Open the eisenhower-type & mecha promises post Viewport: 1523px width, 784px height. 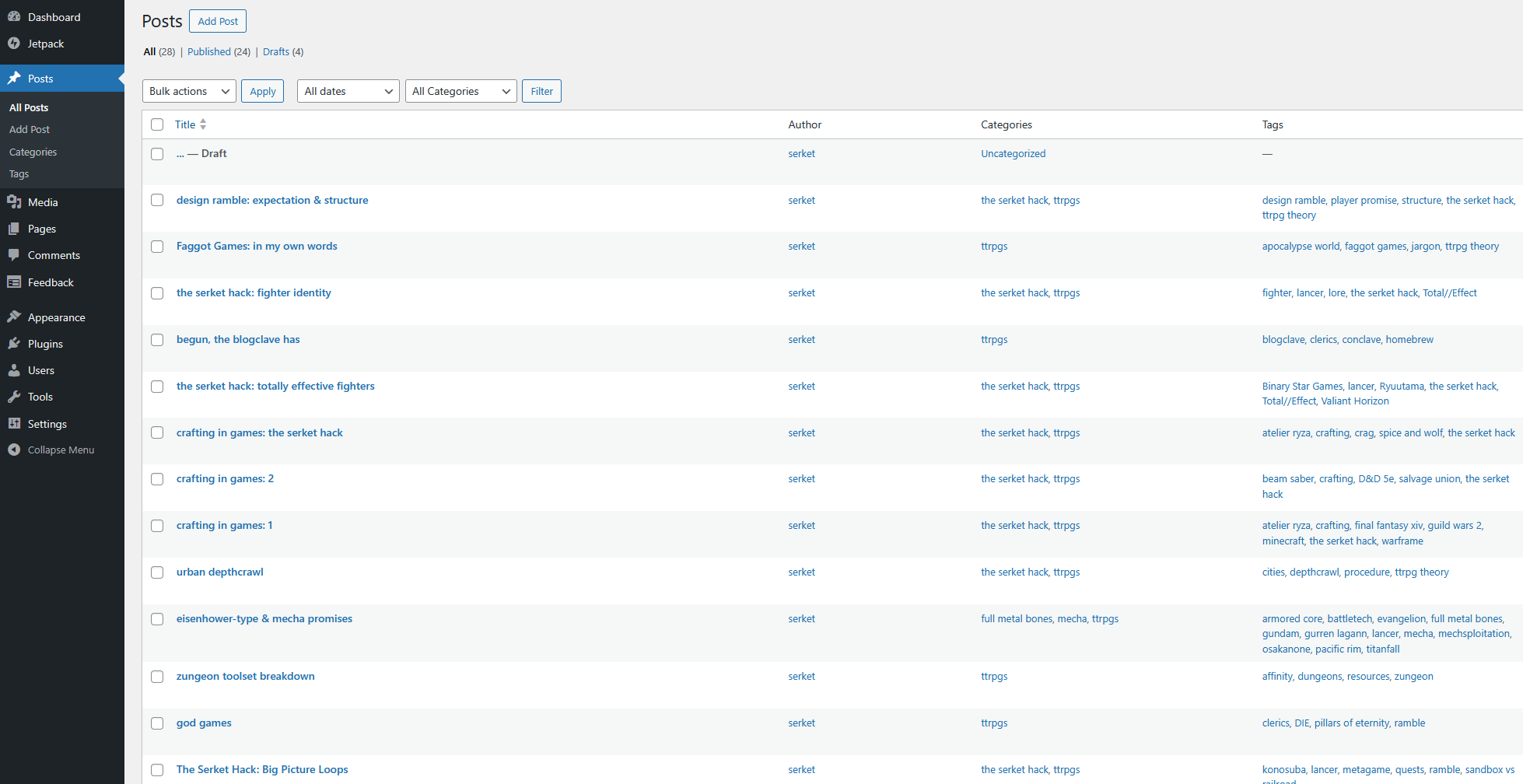click(x=264, y=618)
